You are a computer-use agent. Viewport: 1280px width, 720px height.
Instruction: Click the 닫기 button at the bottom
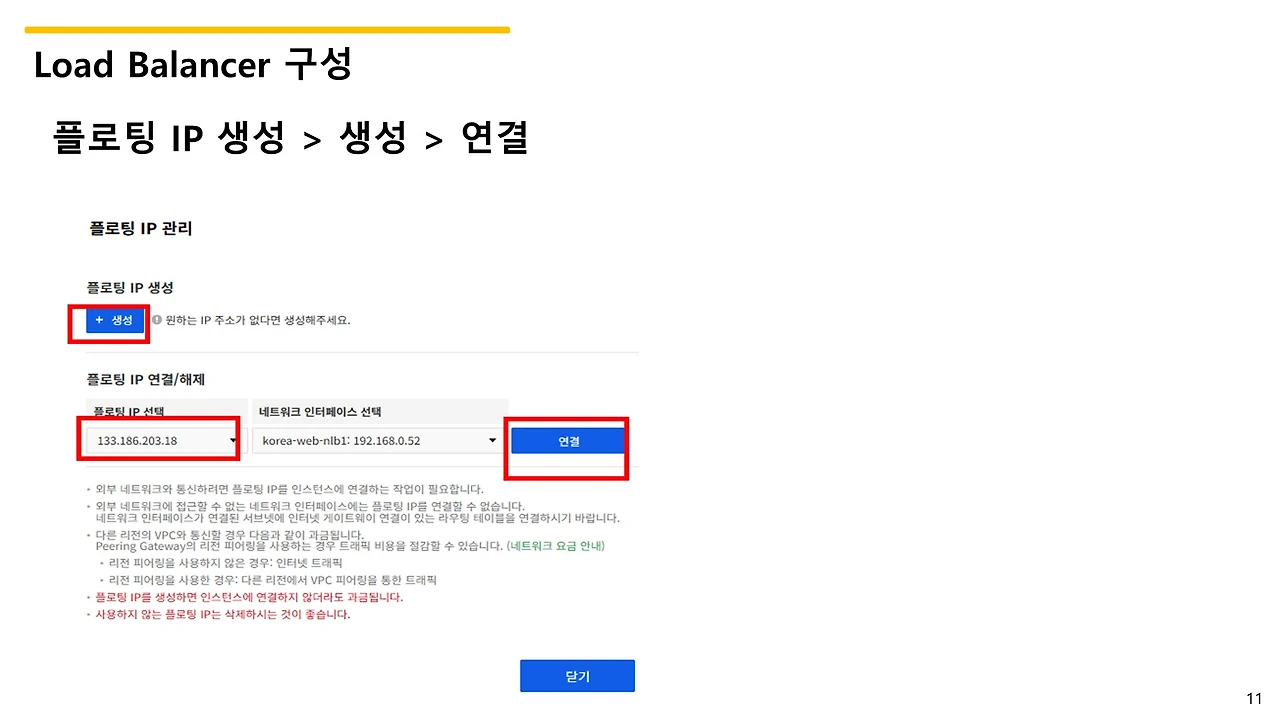(577, 675)
